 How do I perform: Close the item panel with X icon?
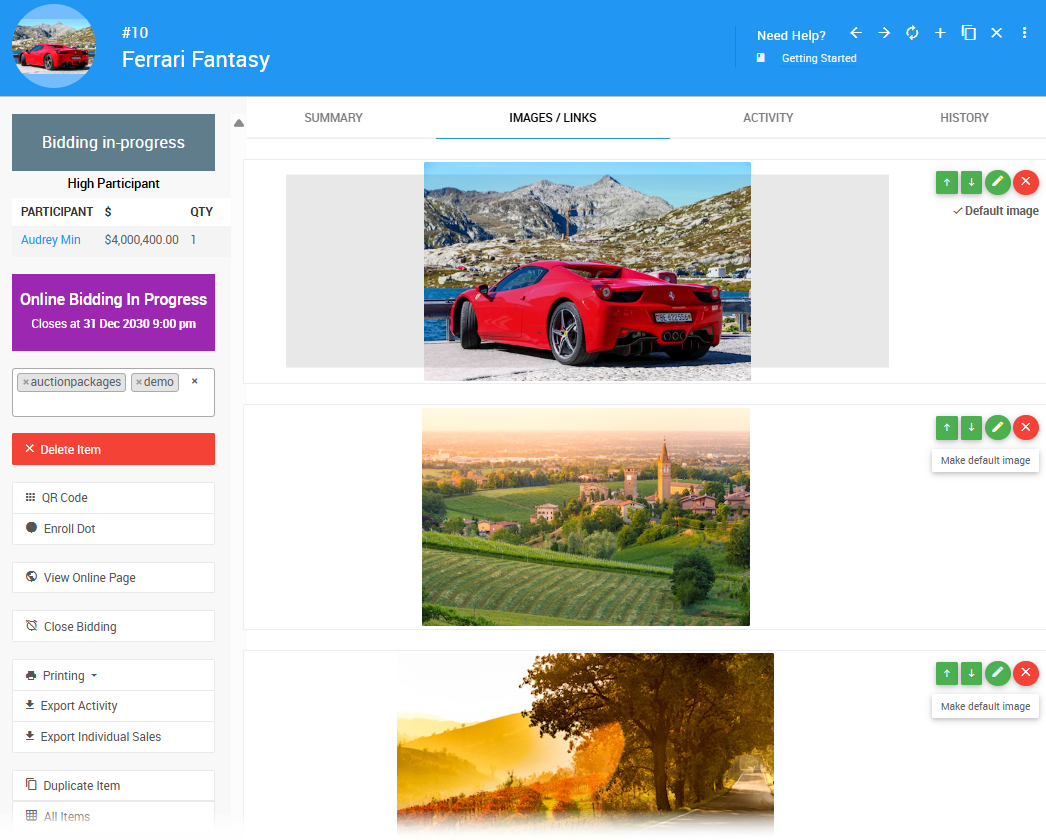(997, 33)
